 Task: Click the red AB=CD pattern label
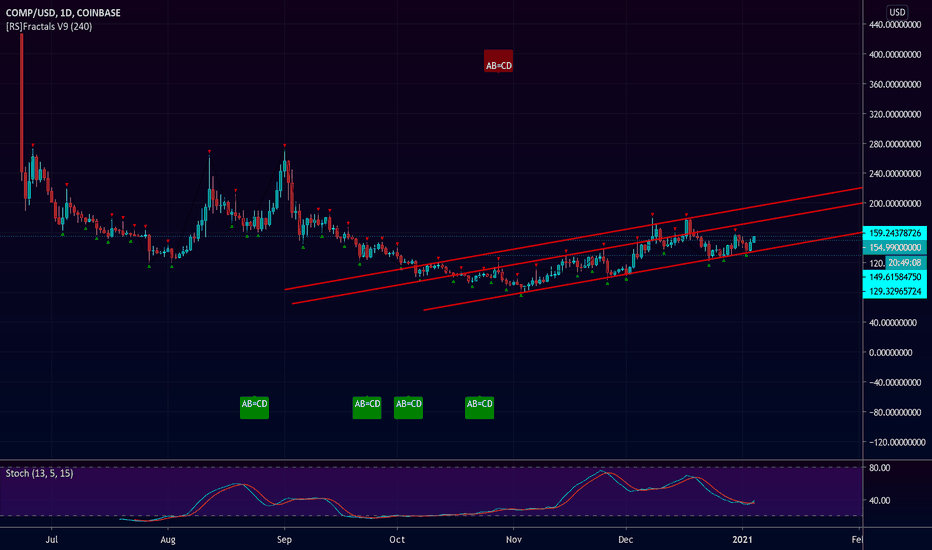(499, 62)
